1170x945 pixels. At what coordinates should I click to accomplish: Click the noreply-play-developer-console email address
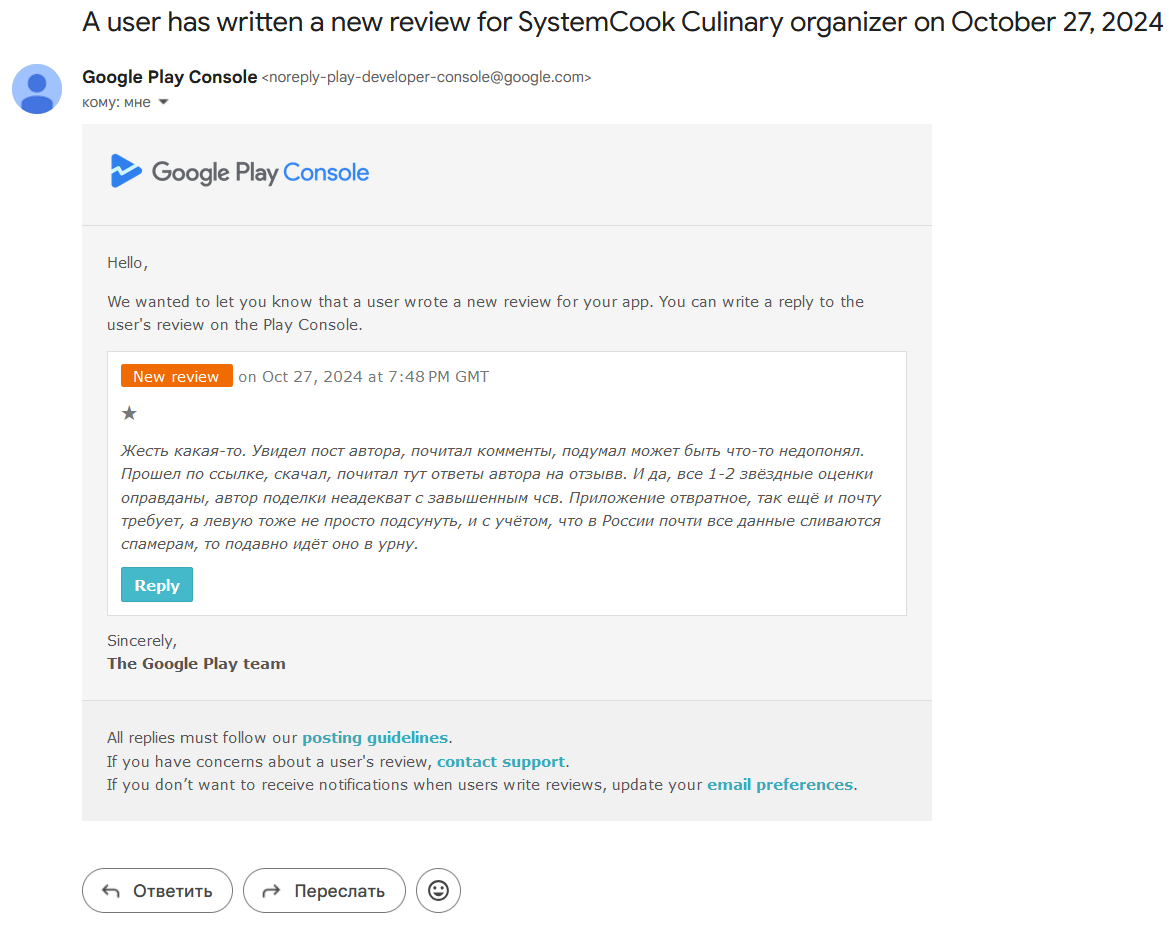coord(426,77)
